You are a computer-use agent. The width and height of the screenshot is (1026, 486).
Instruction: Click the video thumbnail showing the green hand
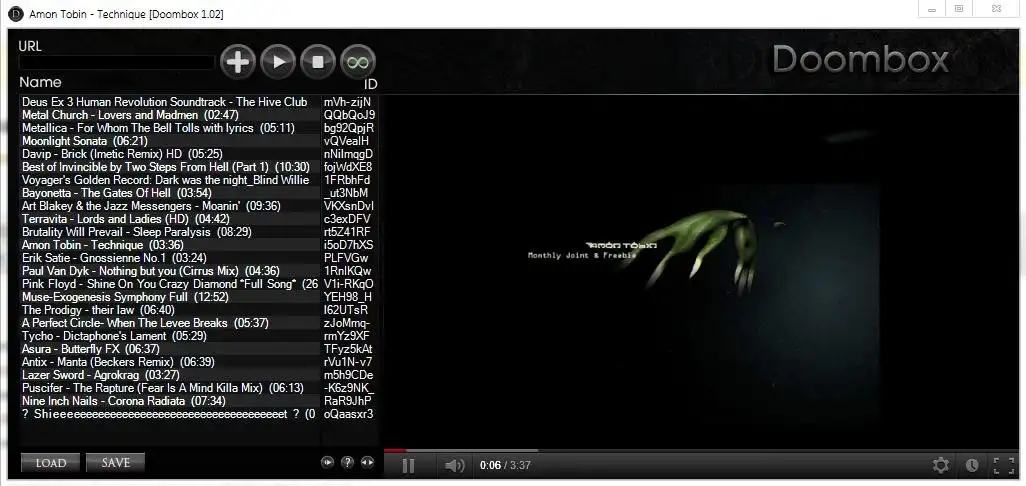pos(700,271)
